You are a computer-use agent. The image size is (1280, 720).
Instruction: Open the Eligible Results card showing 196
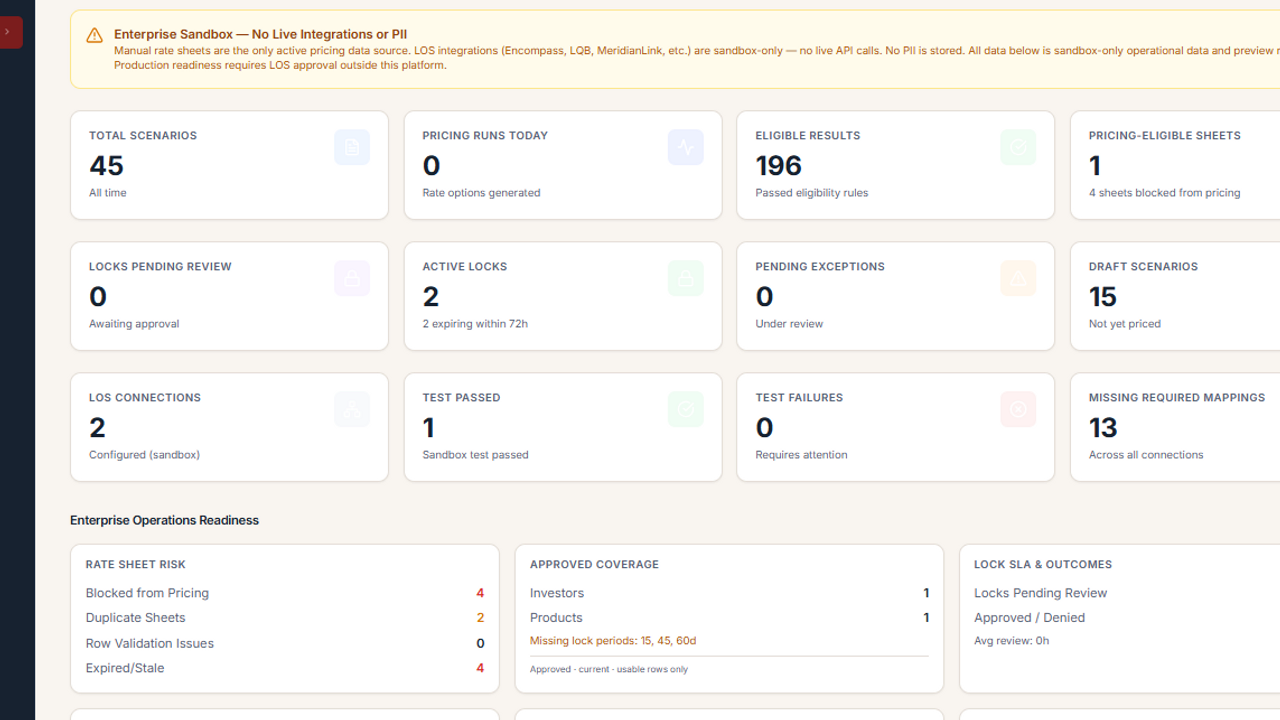click(x=896, y=165)
